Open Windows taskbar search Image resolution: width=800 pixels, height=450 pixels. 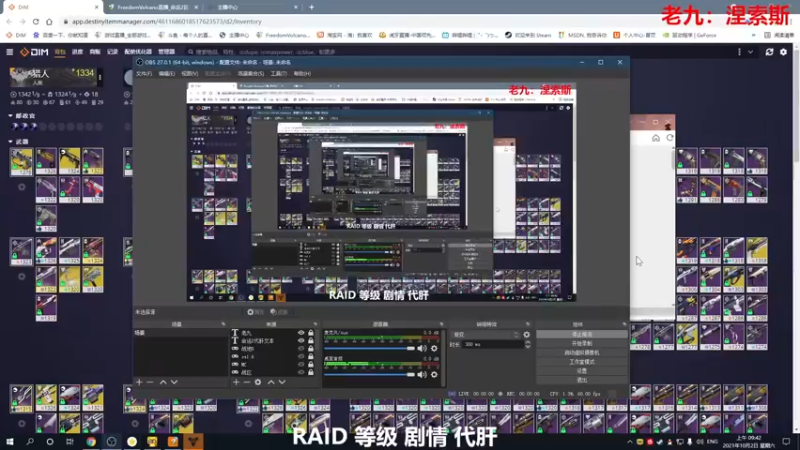click(30, 441)
